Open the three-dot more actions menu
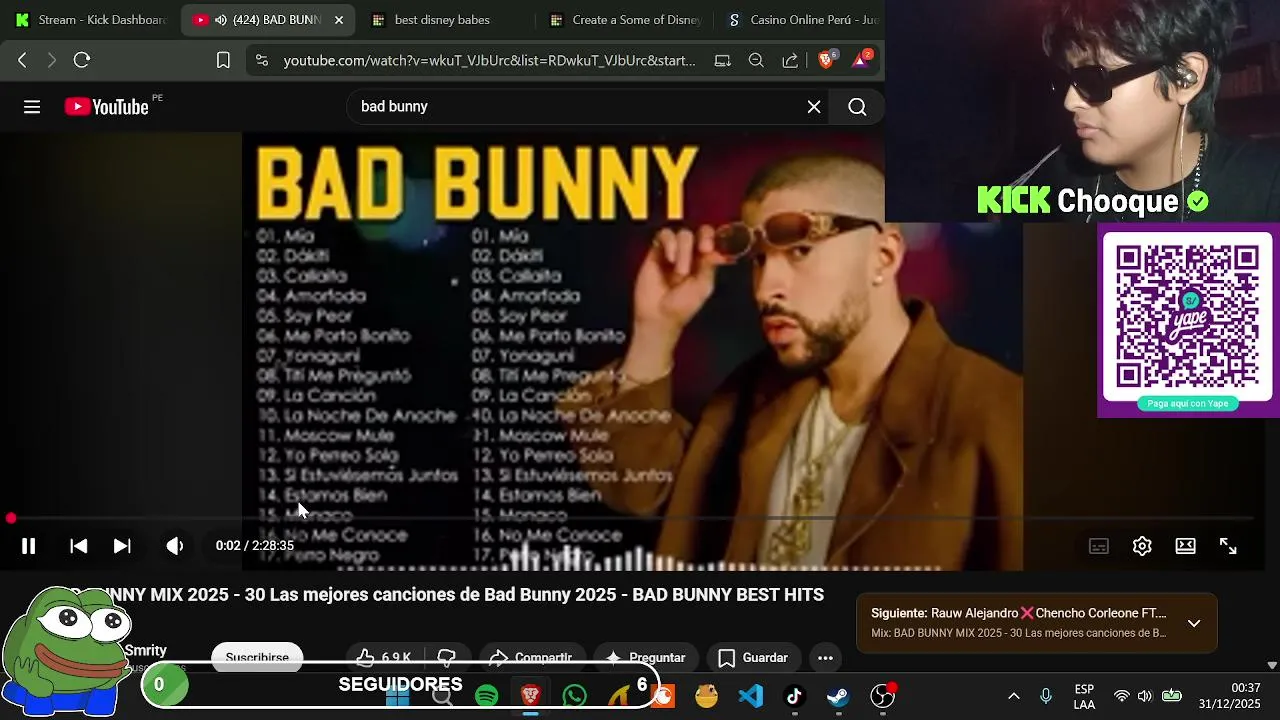 [x=825, y=657]
